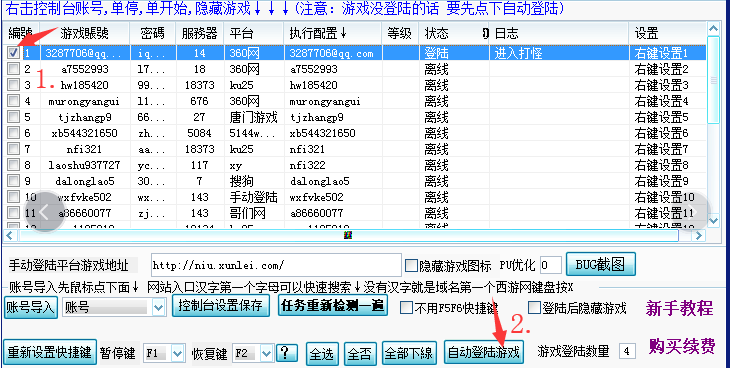Click the table's scroll up arrow
Viewport: 730px width, 368px height.
pos(713,29)
